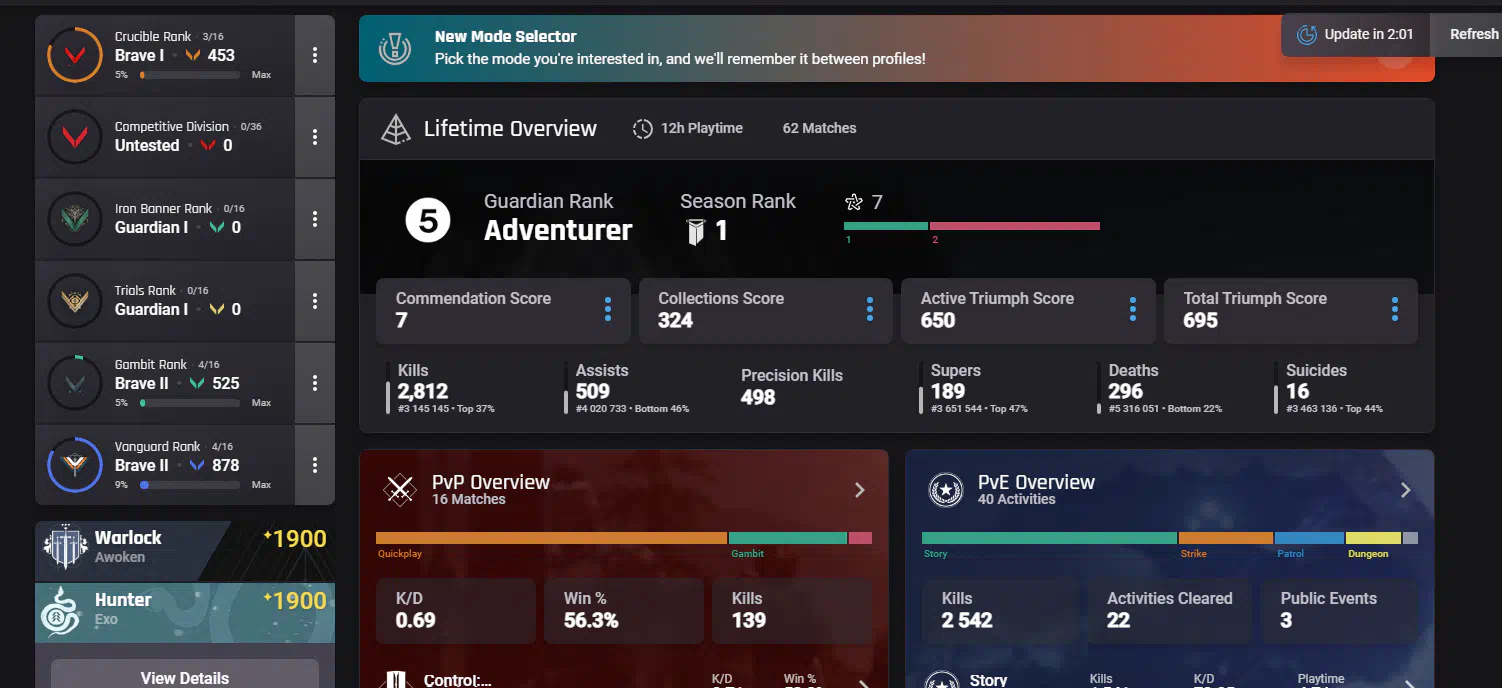This screenshot has width=1502, height=688.
Task: Click the Supers value 189
Action: [x=948, y=391]
